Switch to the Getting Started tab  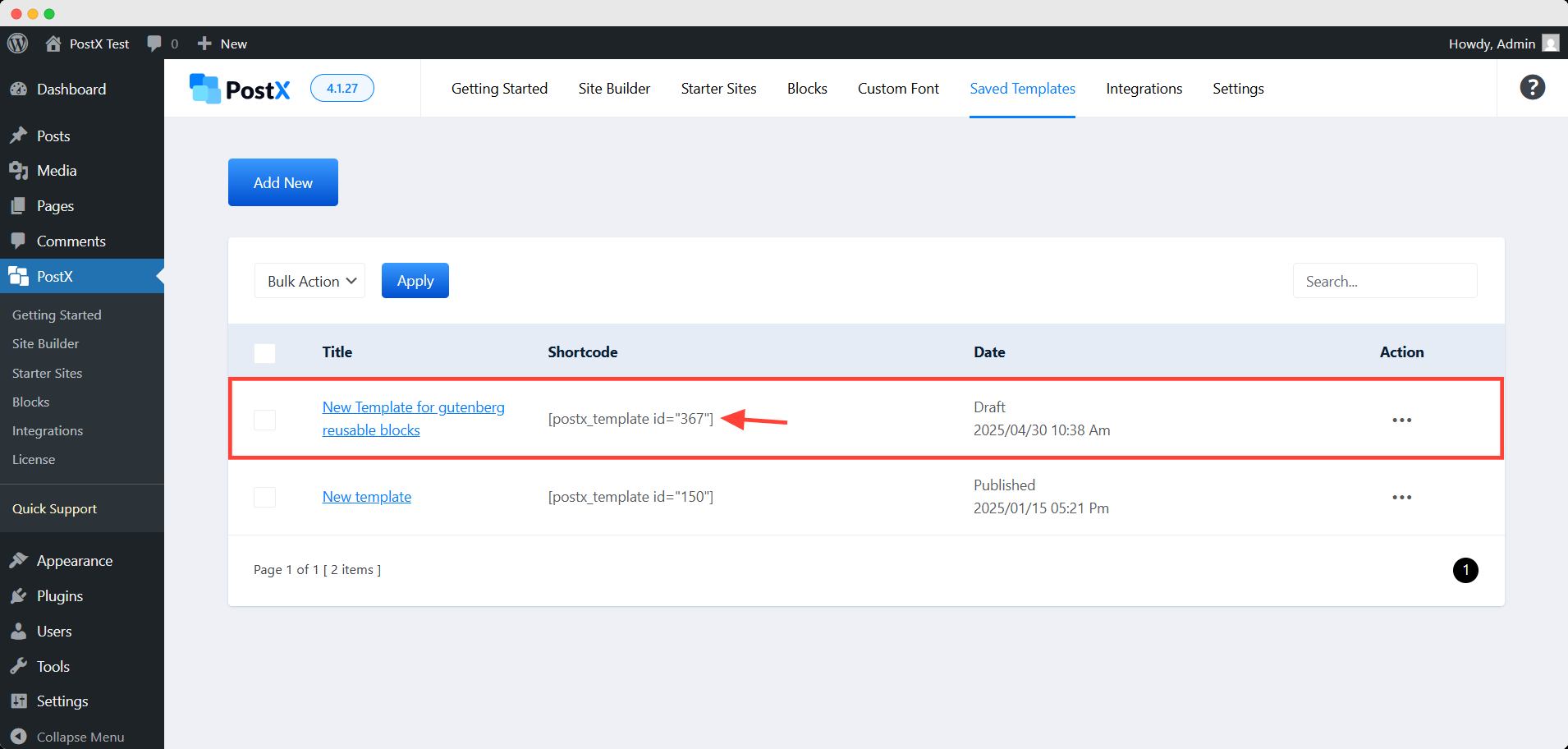499,89
